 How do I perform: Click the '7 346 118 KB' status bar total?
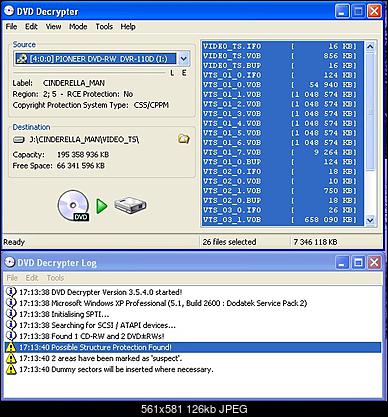pos(315,242)
